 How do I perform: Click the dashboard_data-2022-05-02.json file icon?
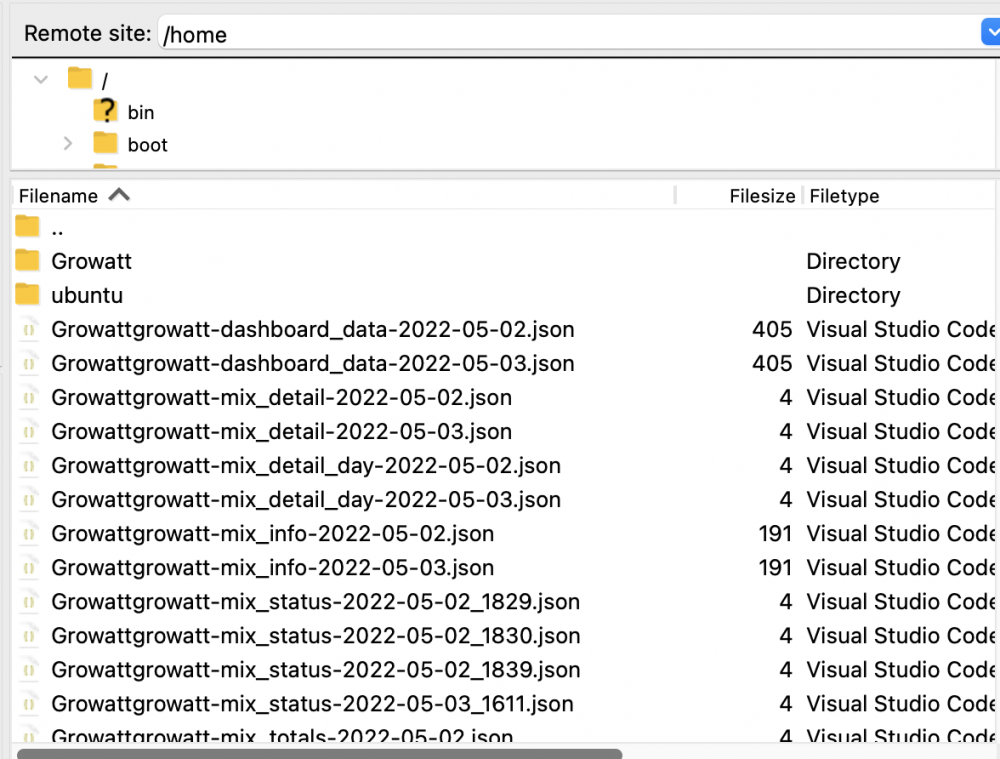[28, 329]
